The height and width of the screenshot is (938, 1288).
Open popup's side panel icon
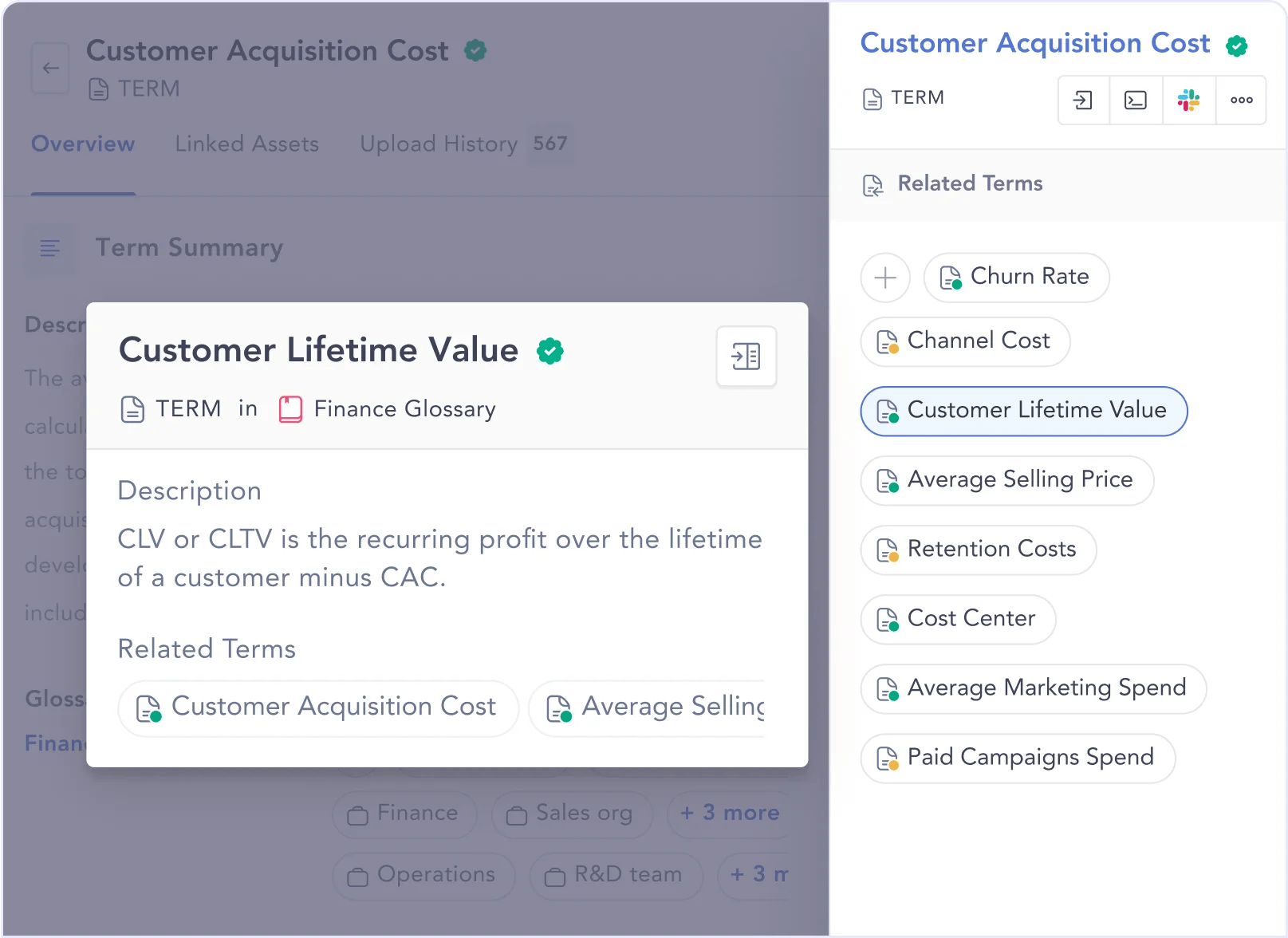click(x=746, y=357)
